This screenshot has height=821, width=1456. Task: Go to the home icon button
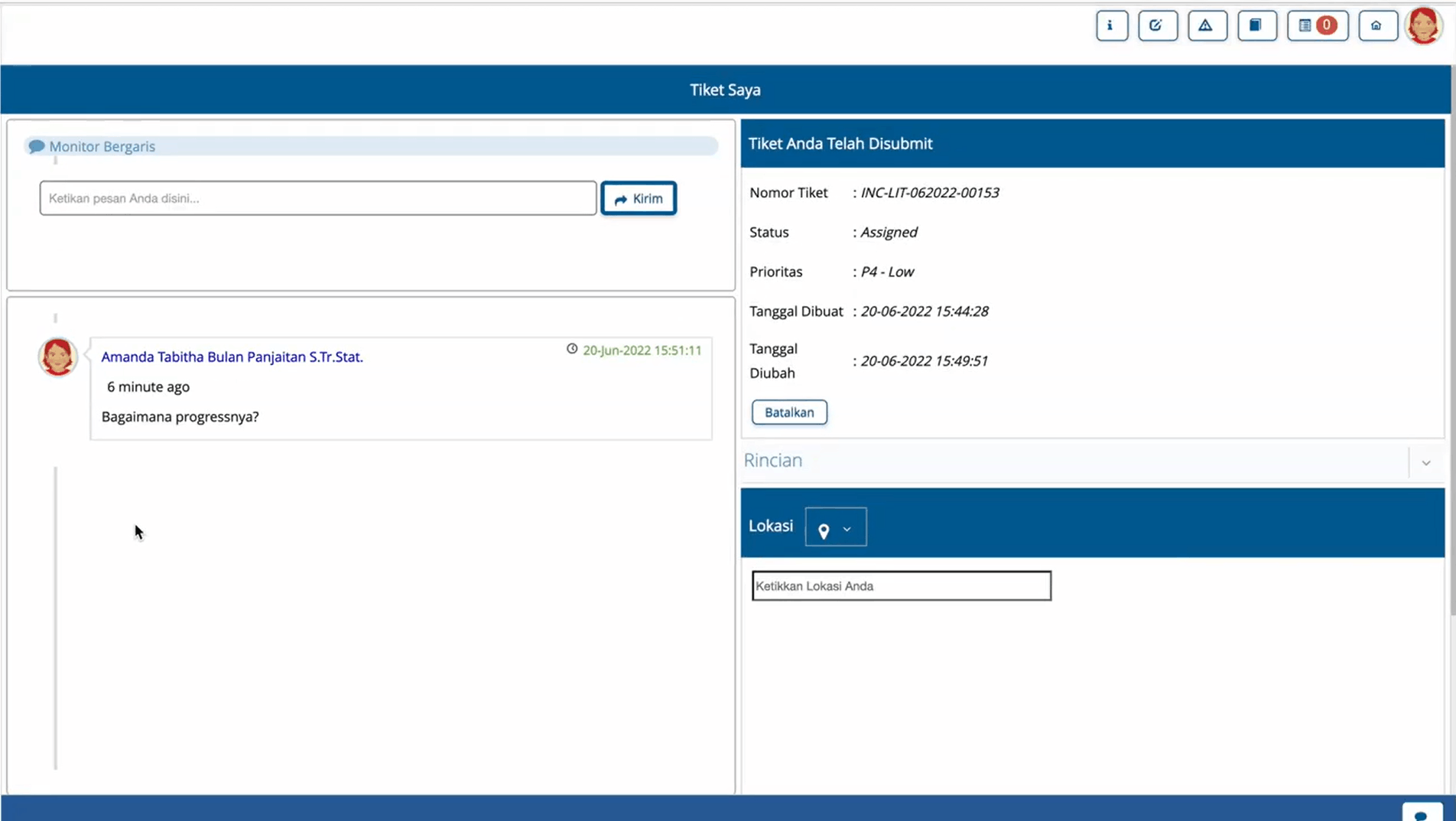(1377, 25)
